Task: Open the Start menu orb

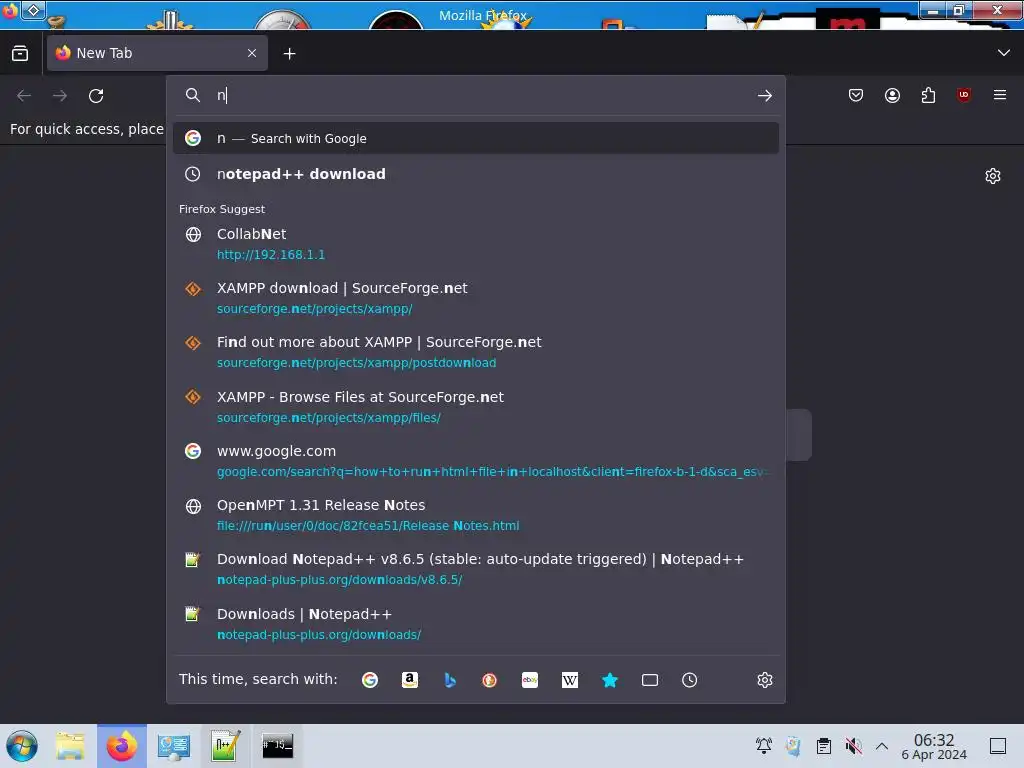Action: point(22,746)
